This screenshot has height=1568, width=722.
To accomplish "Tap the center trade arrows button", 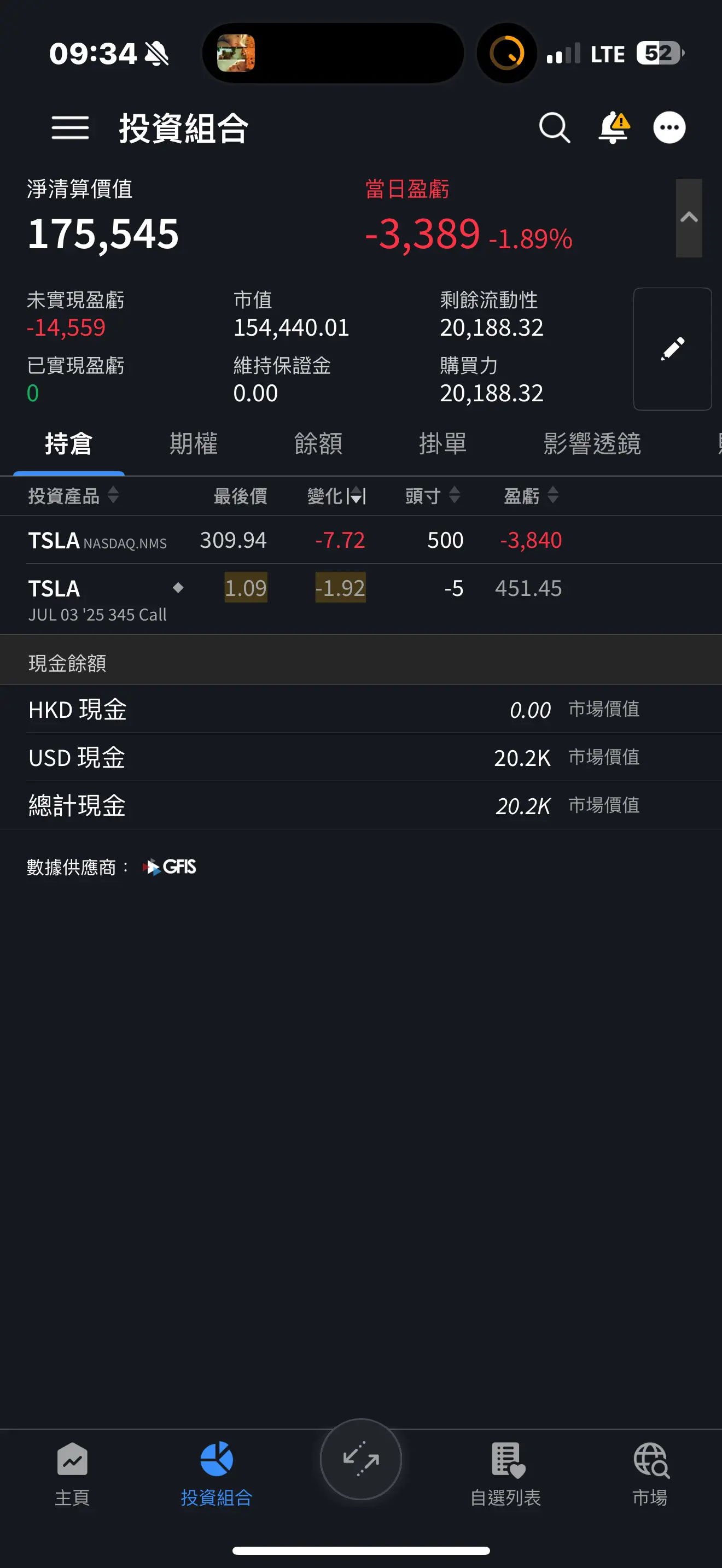I will (361, 1459).
